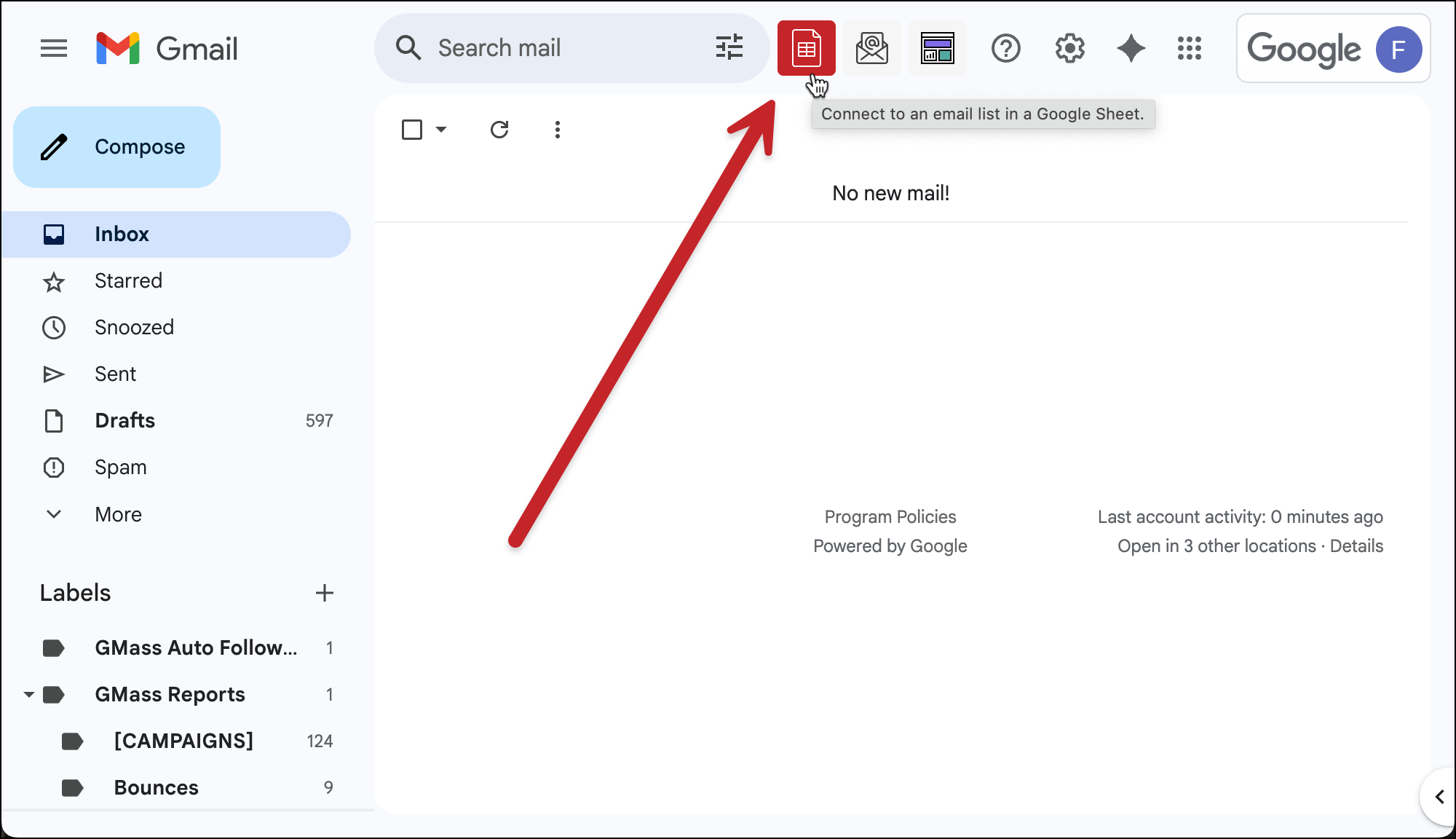Collapse the GMass Reports label
The height and width of the screenshot is (839, 1456).
pyautogui.click(x=28, y=694)
